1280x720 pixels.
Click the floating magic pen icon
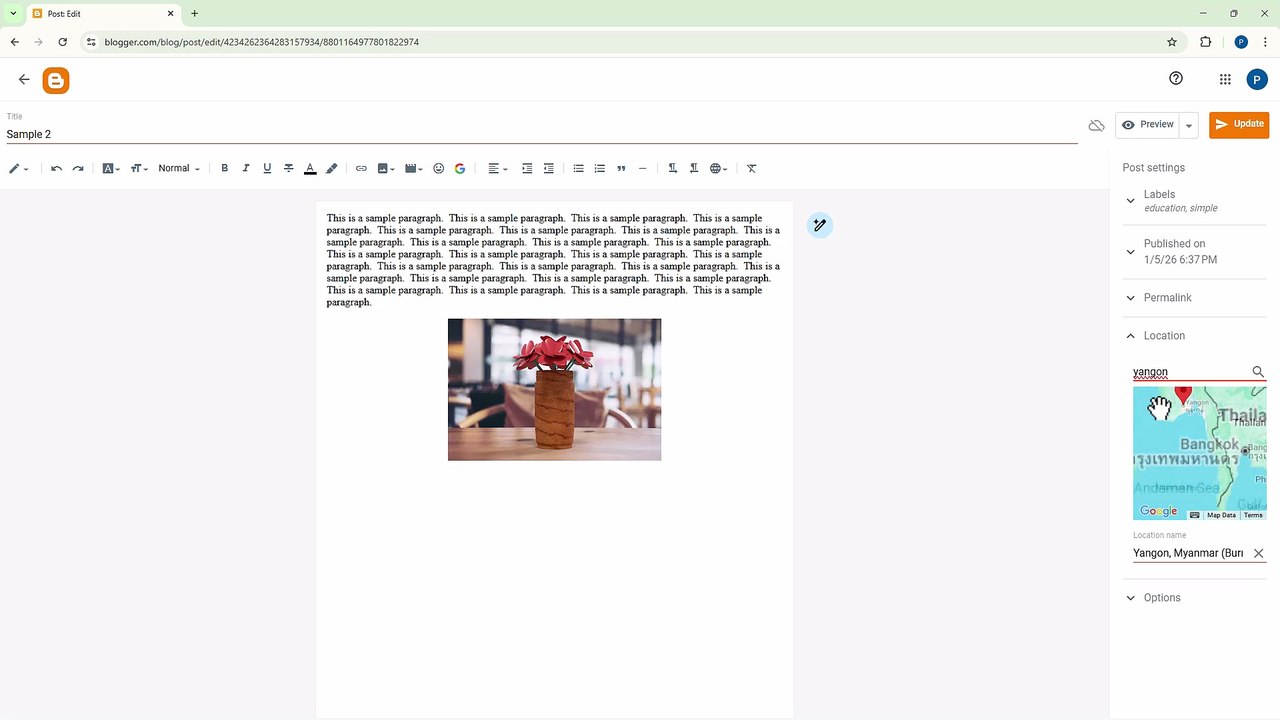click(x=819, y=225)
